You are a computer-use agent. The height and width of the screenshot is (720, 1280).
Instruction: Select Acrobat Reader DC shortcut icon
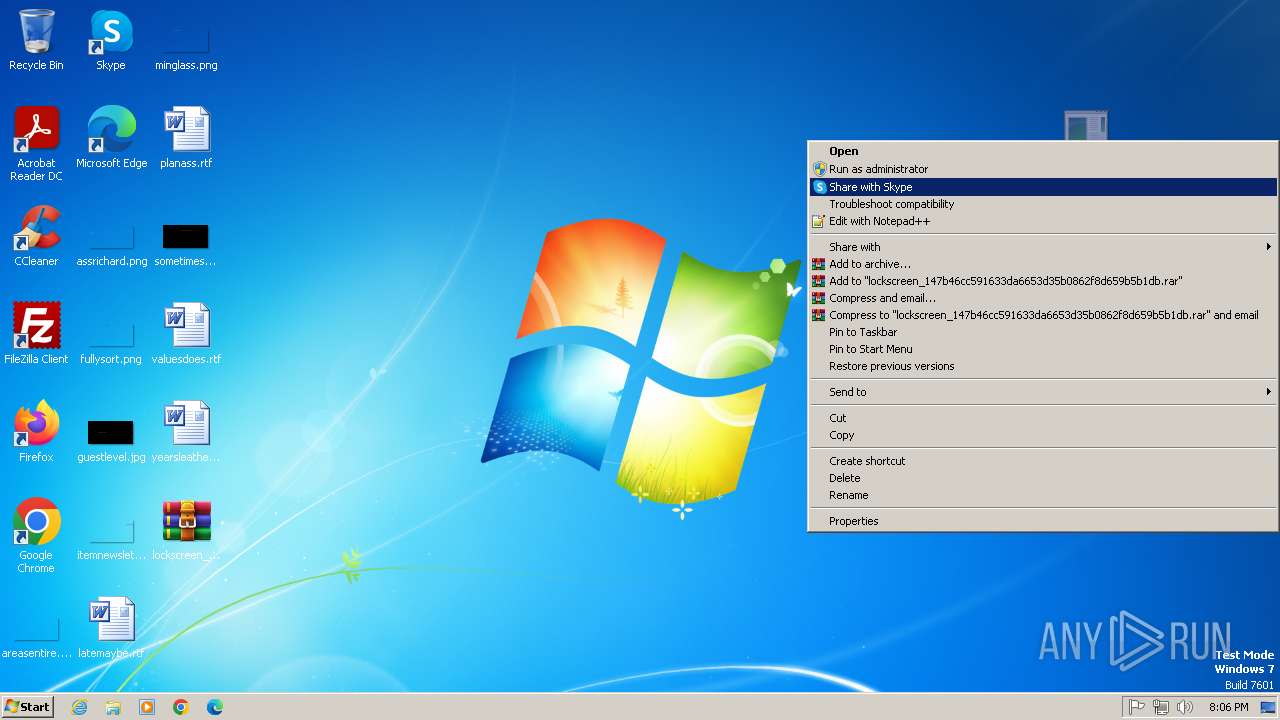(36, 143)
